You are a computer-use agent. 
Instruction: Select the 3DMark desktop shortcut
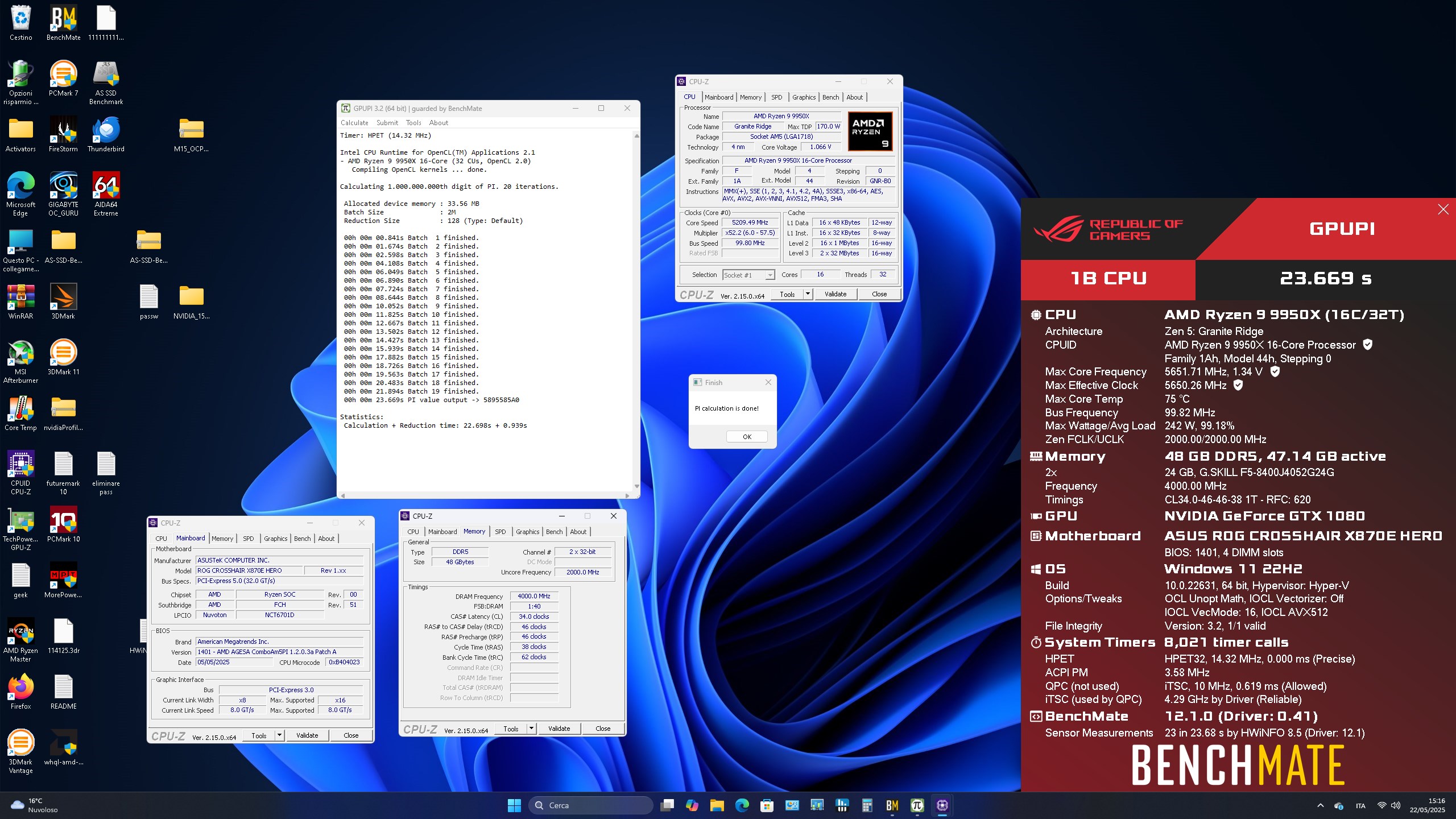click(x=63, y=301)
